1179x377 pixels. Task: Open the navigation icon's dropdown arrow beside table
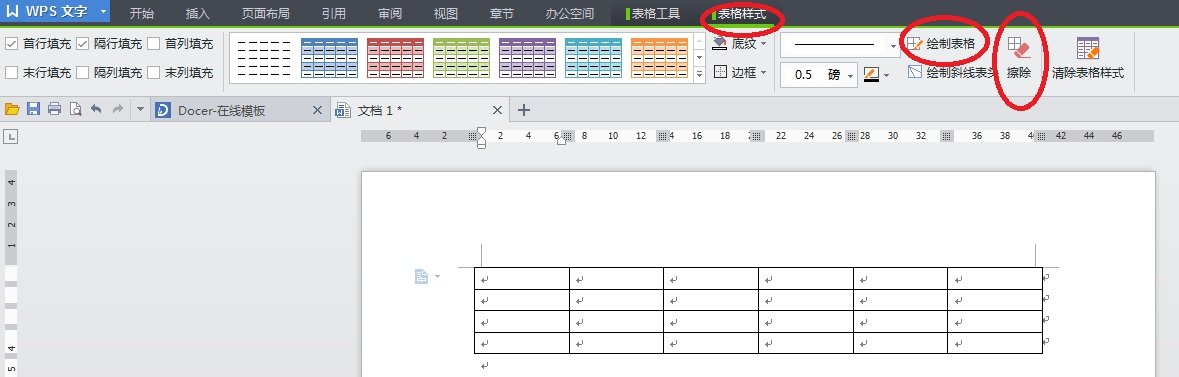pyautogui.click(x=438, y=277)
